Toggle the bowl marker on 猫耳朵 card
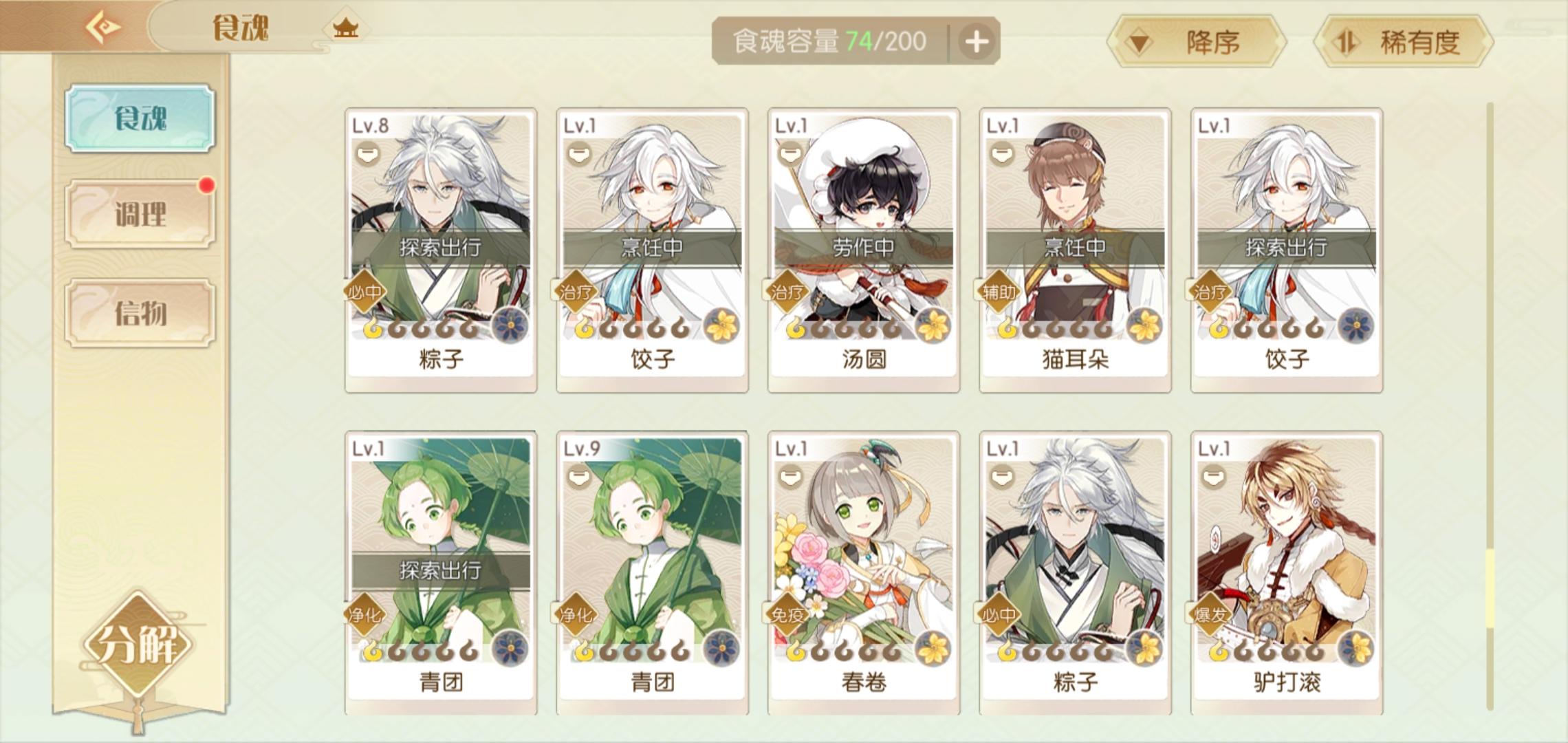The width and height of the screenshot is (1568, 743). pos(1001,153)
